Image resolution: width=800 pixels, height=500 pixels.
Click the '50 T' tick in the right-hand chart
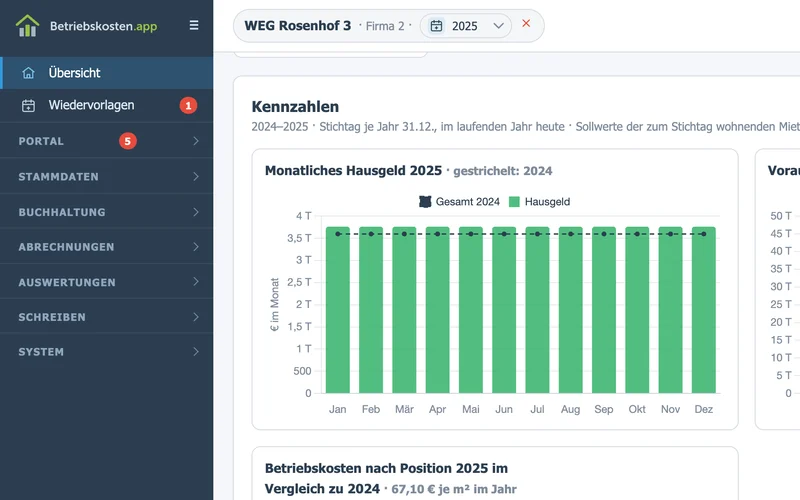[781, 216]
